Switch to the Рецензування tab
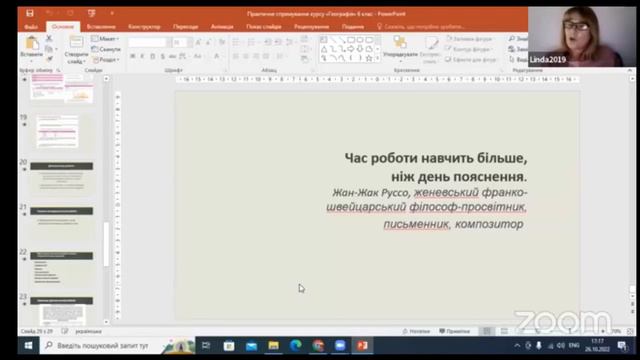640x360 pixels. (x=311, y=27)
